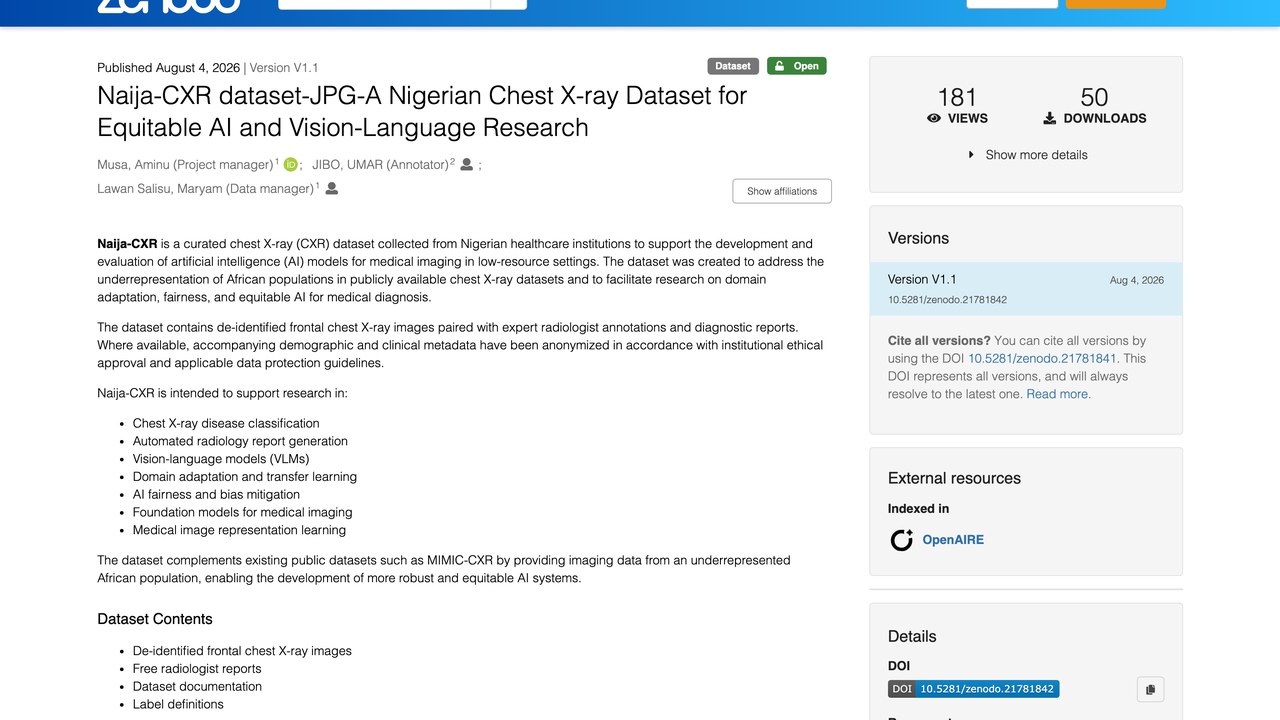Select Version V1.1 in Versions list

tap(1026, 289)
